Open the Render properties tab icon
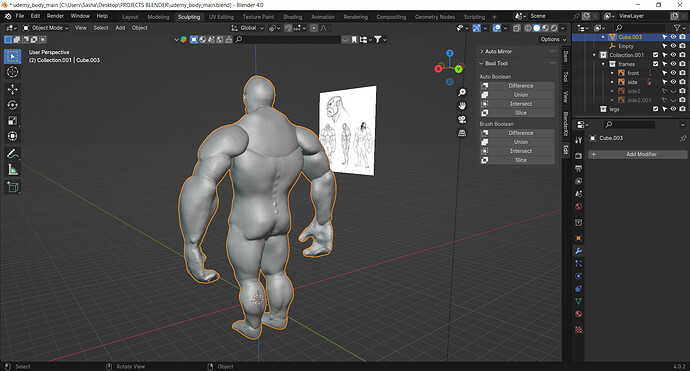The height and width of the screenshot is (371, 690). 579,156
